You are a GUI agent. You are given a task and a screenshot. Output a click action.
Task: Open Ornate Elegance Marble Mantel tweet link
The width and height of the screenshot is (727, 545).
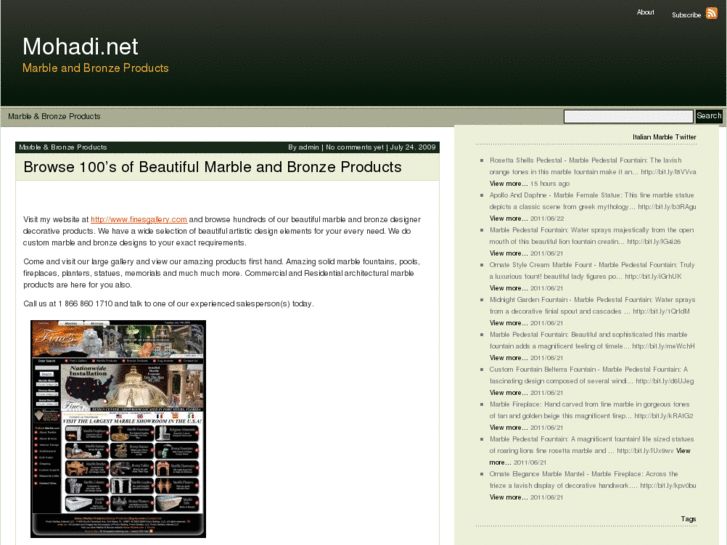tap(668, 486)
